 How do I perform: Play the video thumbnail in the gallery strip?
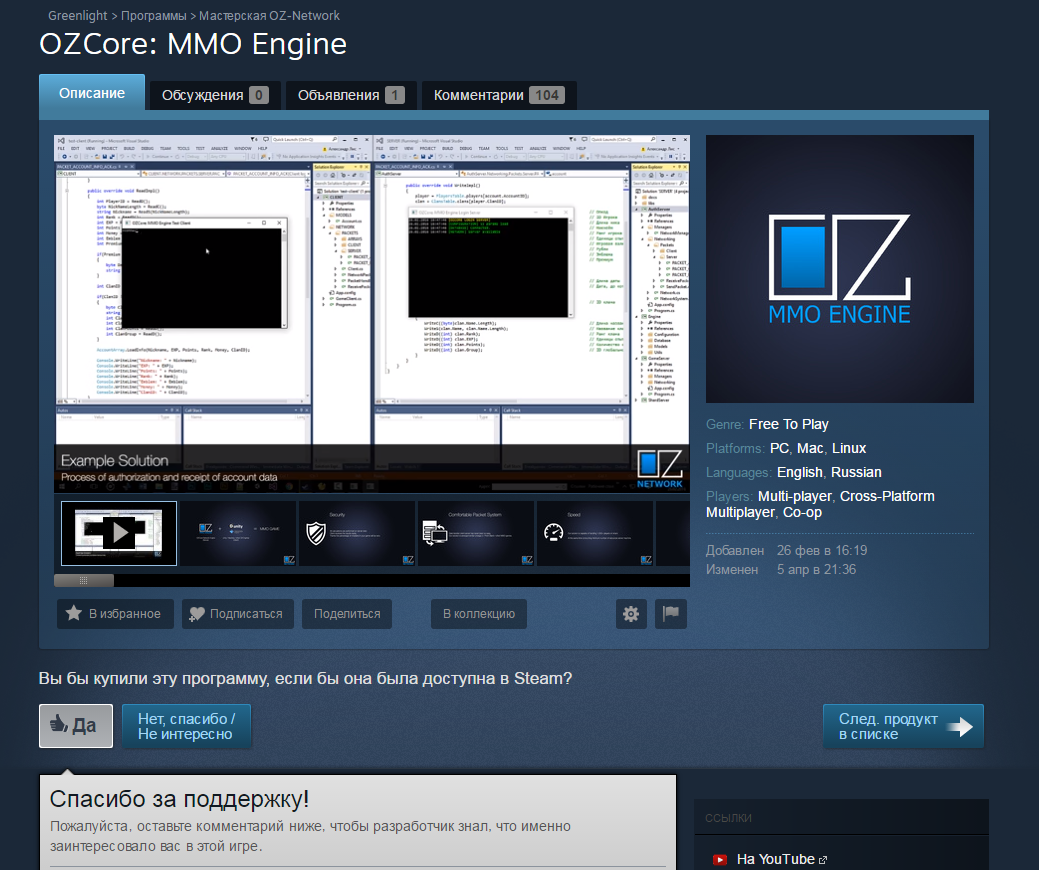pyautogui.click(x=119, y=533)
